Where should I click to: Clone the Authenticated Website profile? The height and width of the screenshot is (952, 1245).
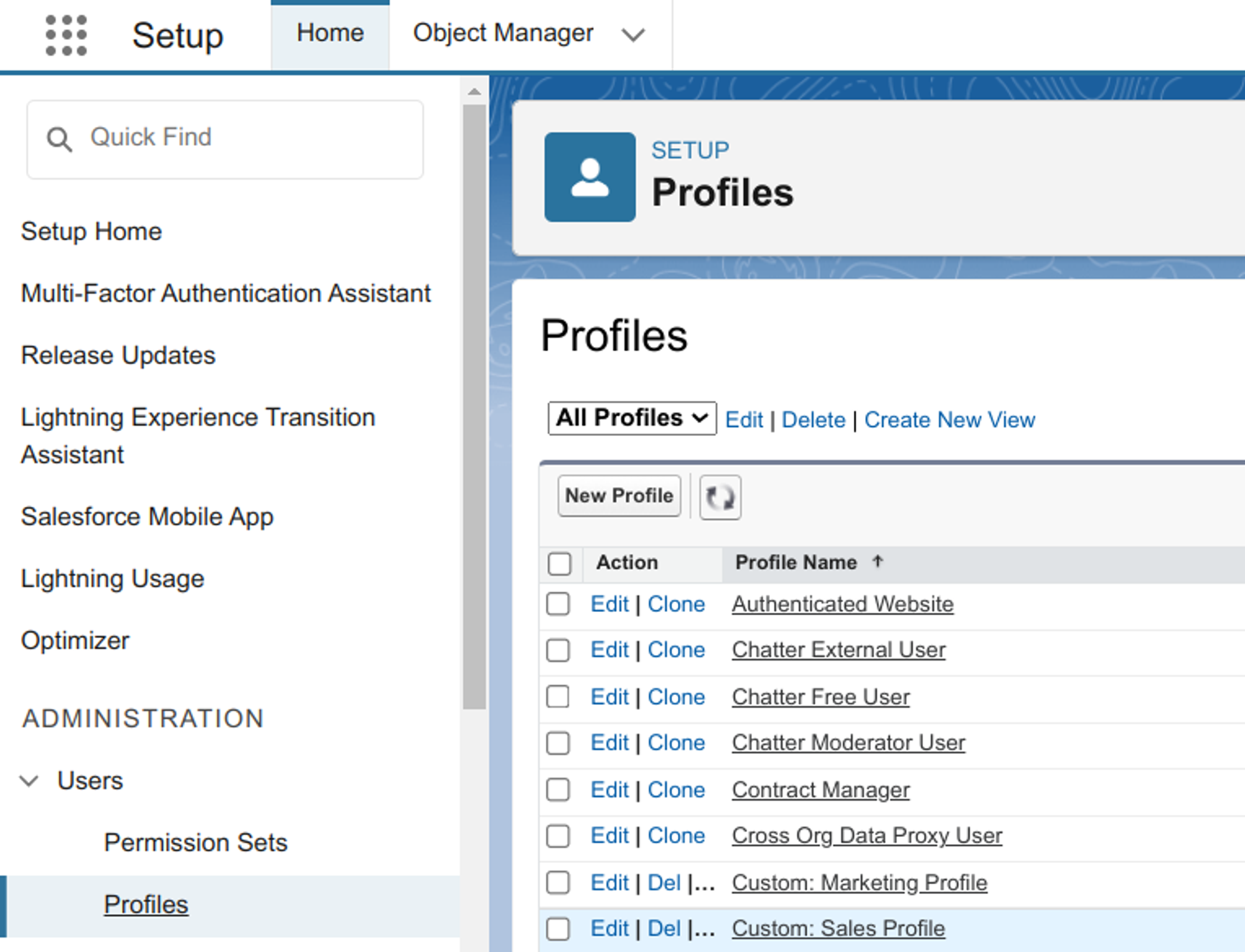676,604
